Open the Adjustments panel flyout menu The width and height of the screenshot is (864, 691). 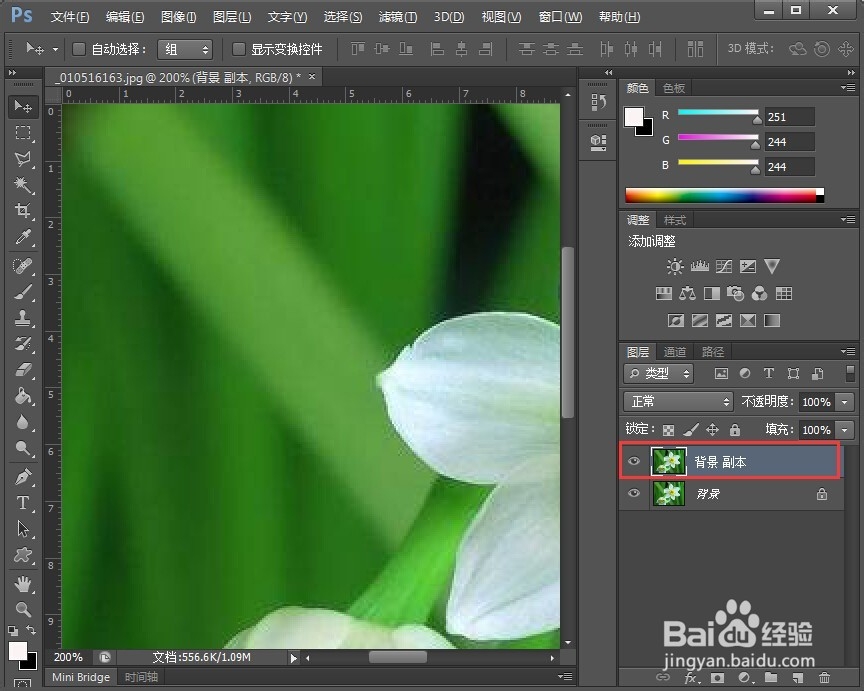848,219
